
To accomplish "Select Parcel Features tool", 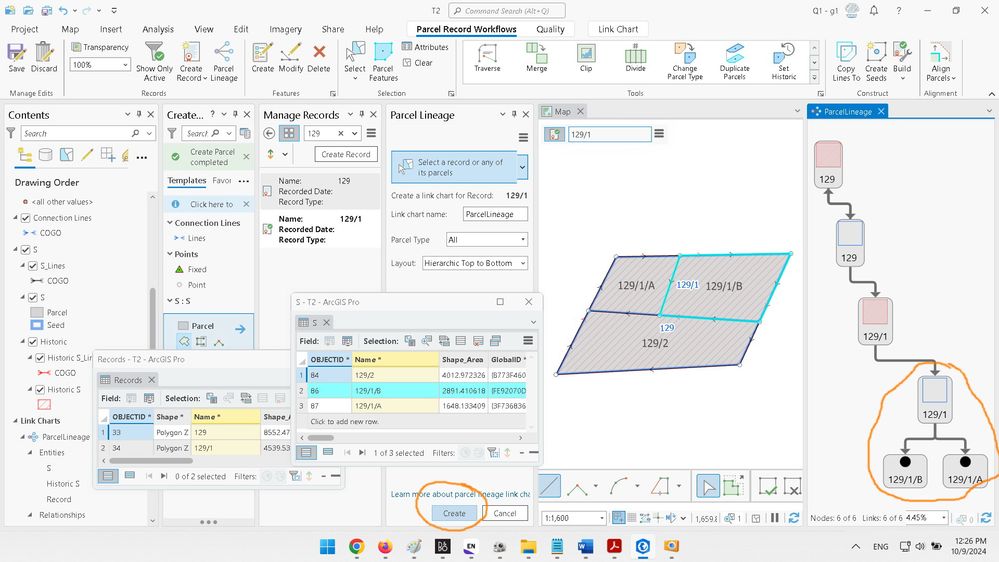I will [x=383, y=62].
